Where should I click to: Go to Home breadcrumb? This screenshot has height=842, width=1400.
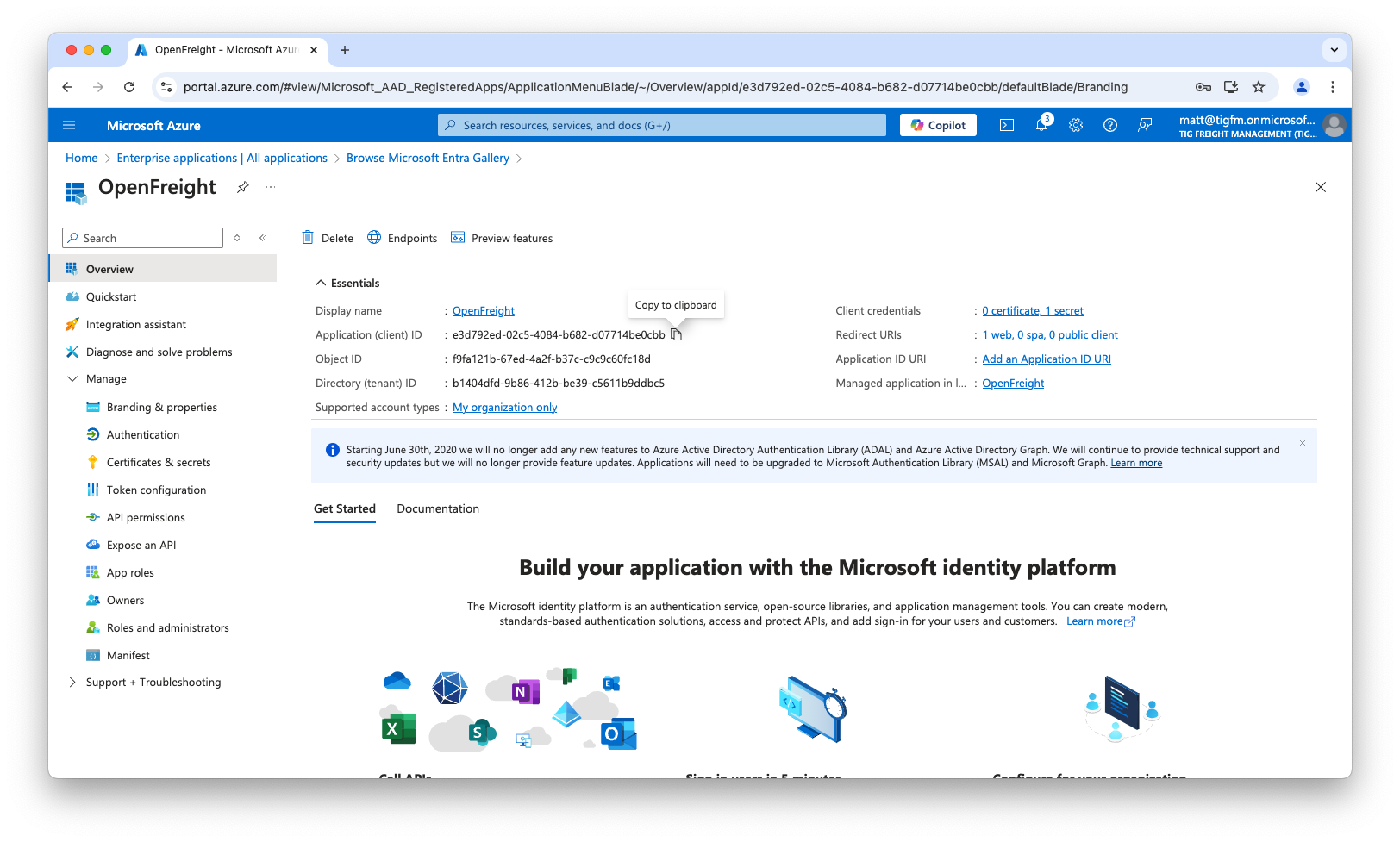[82, 158]
